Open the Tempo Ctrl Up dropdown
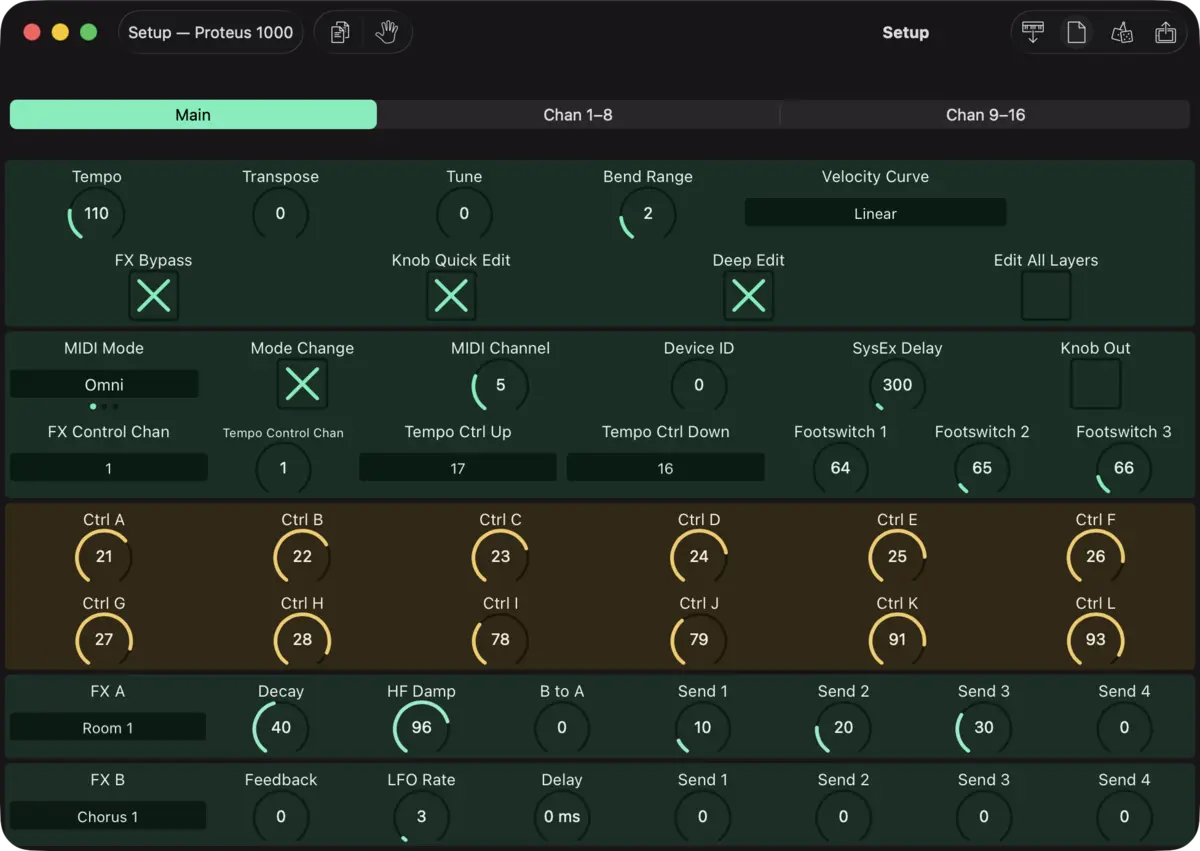This screenshot has width=1200, height=851. coord(458,468)
